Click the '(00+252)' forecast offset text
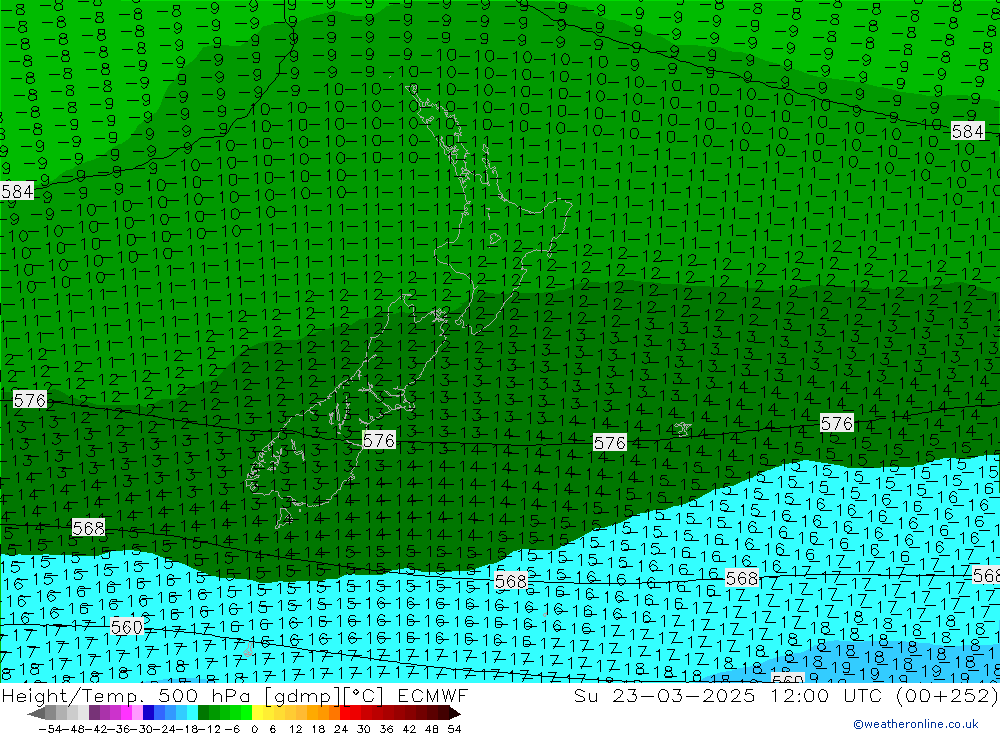 pos(947,695)
